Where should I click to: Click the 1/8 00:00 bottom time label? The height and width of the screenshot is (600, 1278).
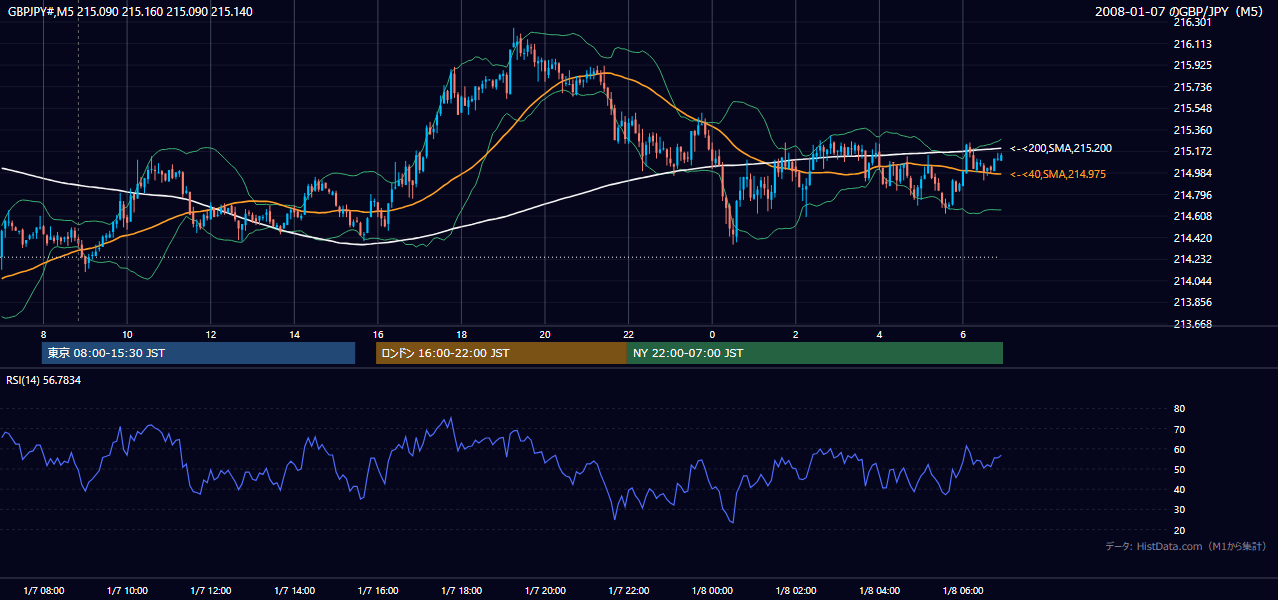coord(712,591)
